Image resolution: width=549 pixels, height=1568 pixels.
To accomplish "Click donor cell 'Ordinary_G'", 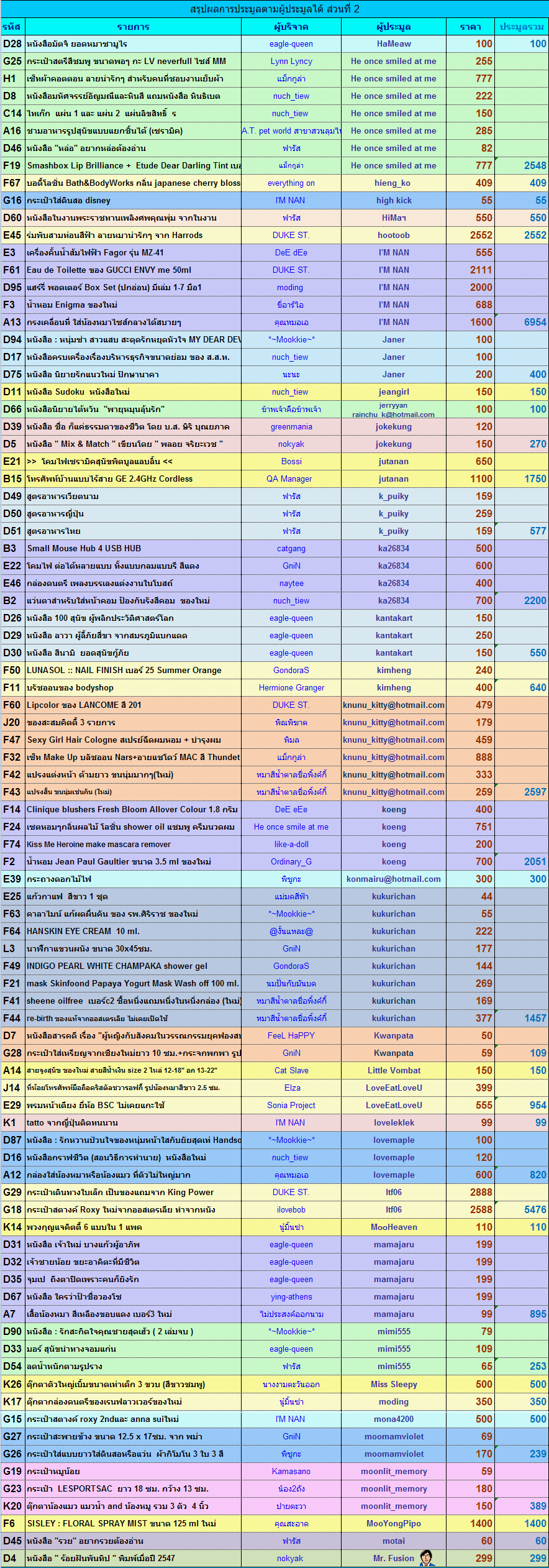I will 291,862.
